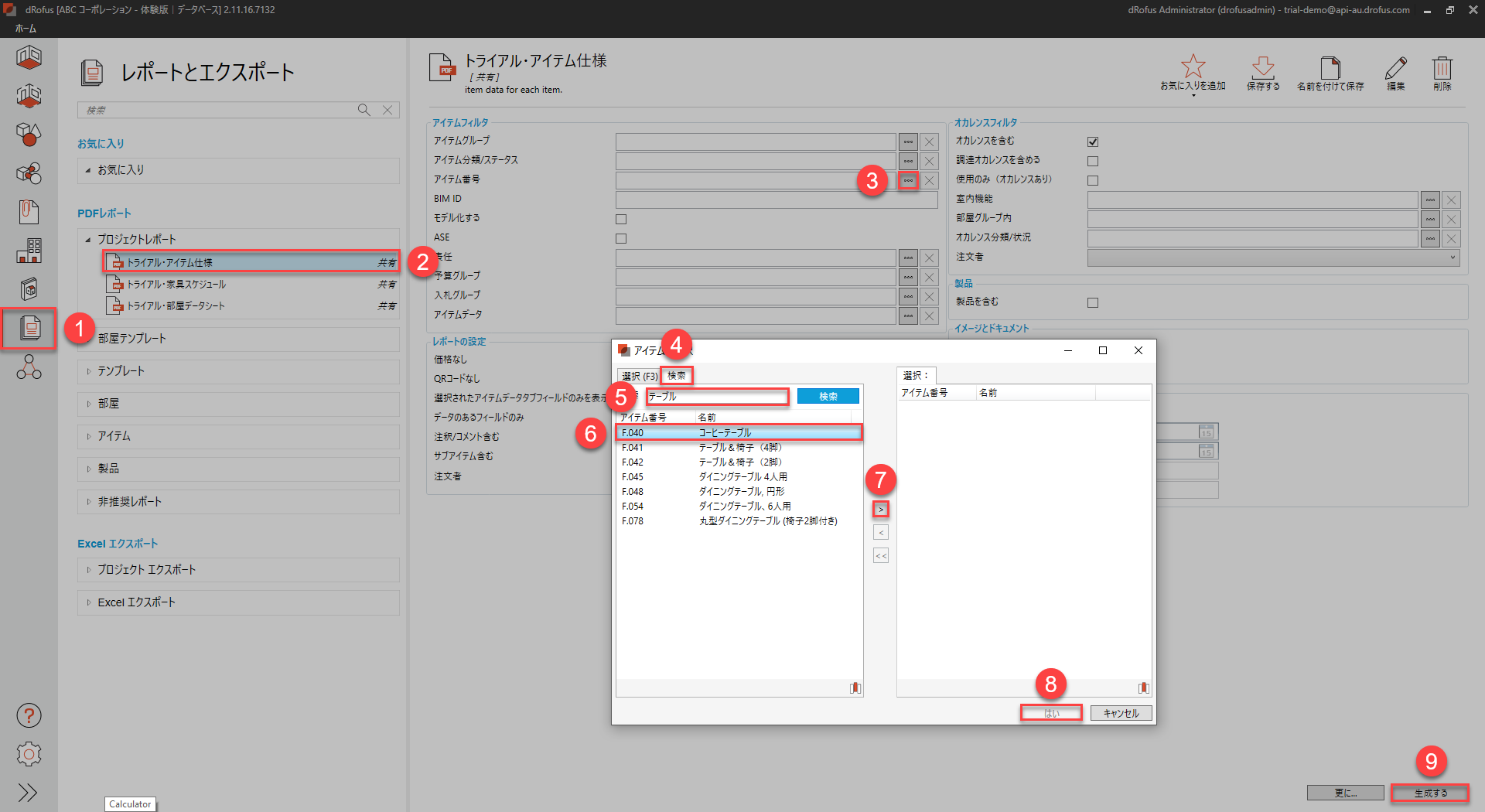Expand sidebar with double chevron icon
Image resolution: width=1485 pixels, height=812 pixels.
click(29, 792)
